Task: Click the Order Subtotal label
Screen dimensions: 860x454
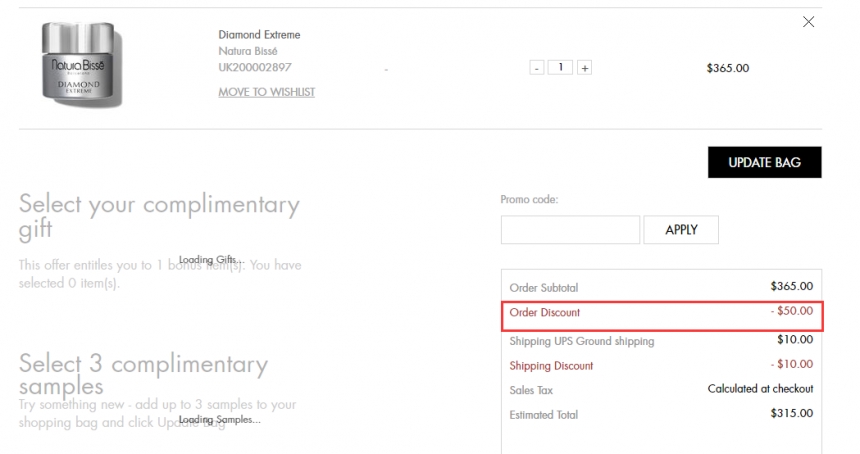Action: click(x=544, y=288)
